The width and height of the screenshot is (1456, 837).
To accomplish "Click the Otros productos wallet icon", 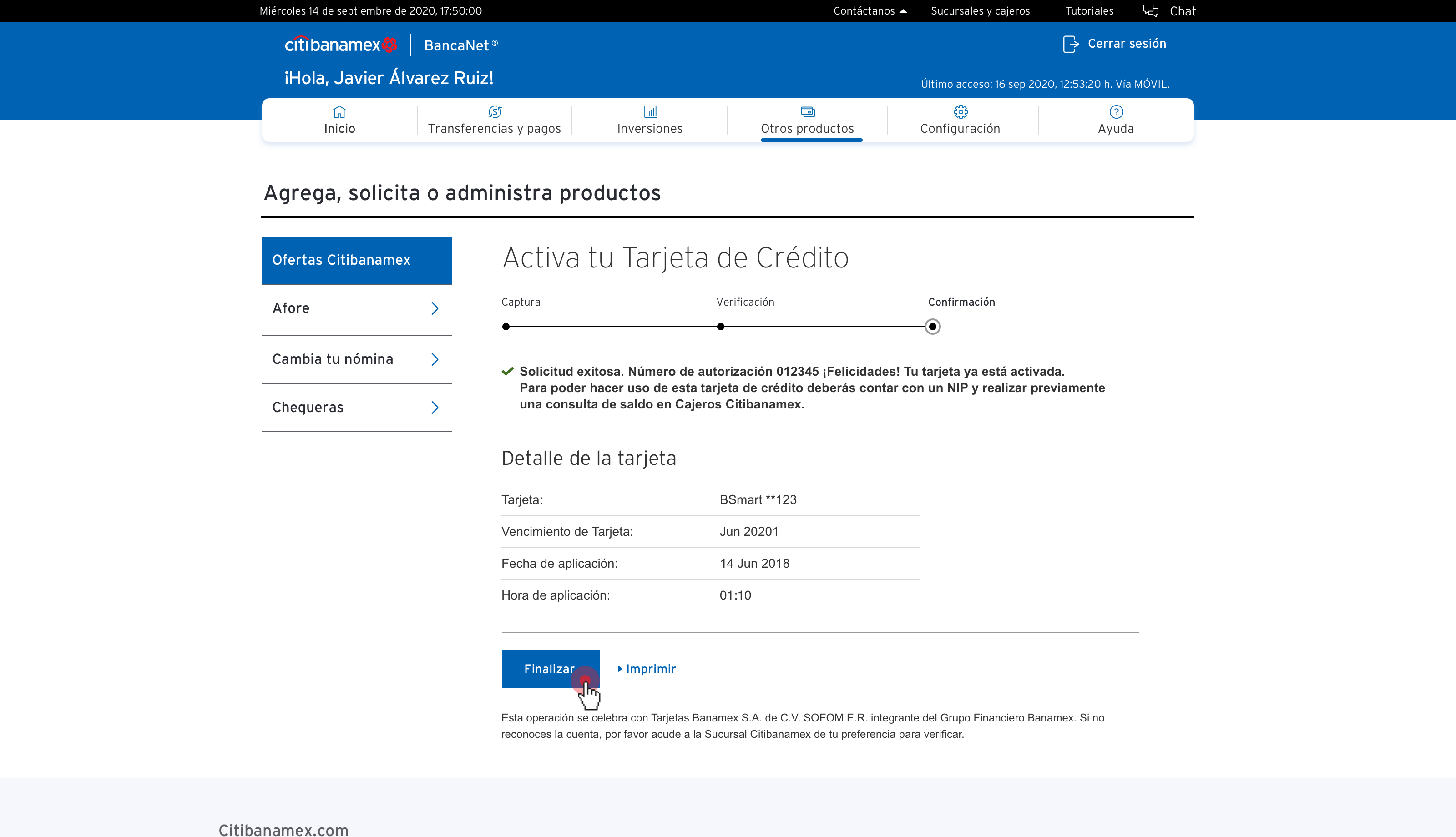I will (808, 111).
